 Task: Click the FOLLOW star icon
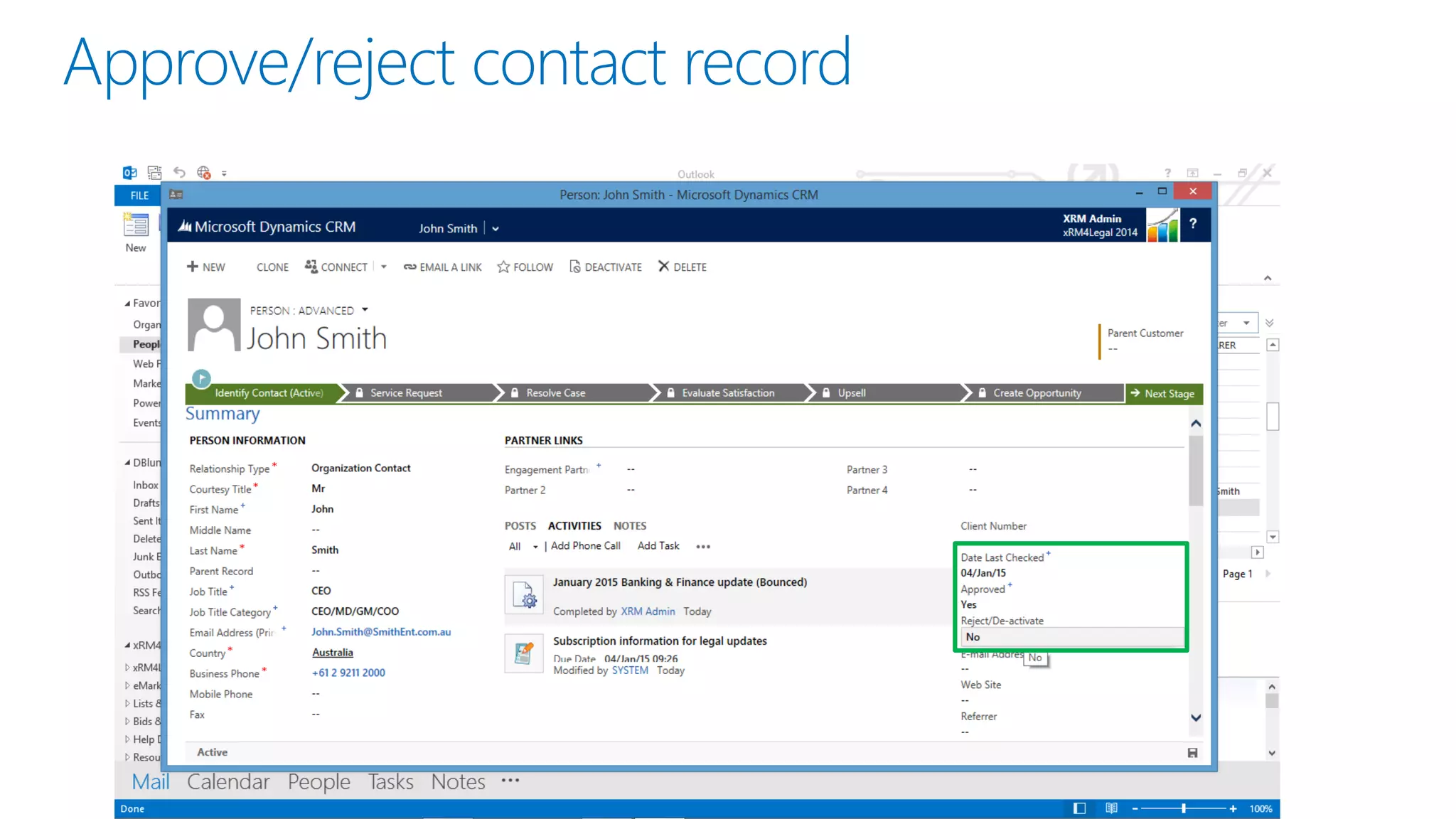click(x=503, y=267)
